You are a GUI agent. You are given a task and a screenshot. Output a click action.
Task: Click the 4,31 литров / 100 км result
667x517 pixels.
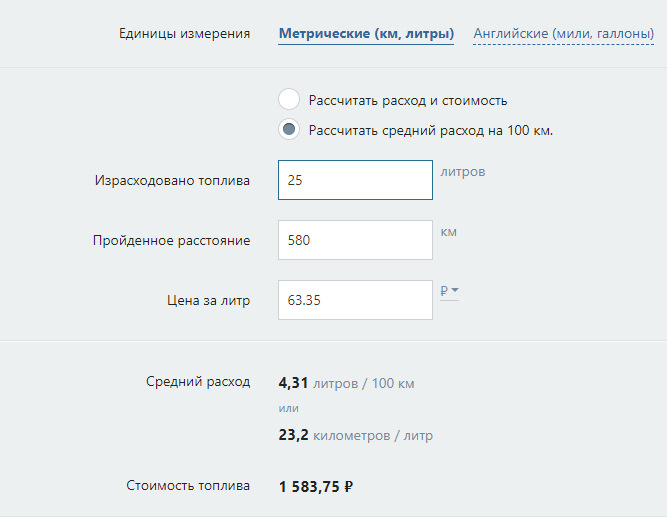[x=346, y=383]
